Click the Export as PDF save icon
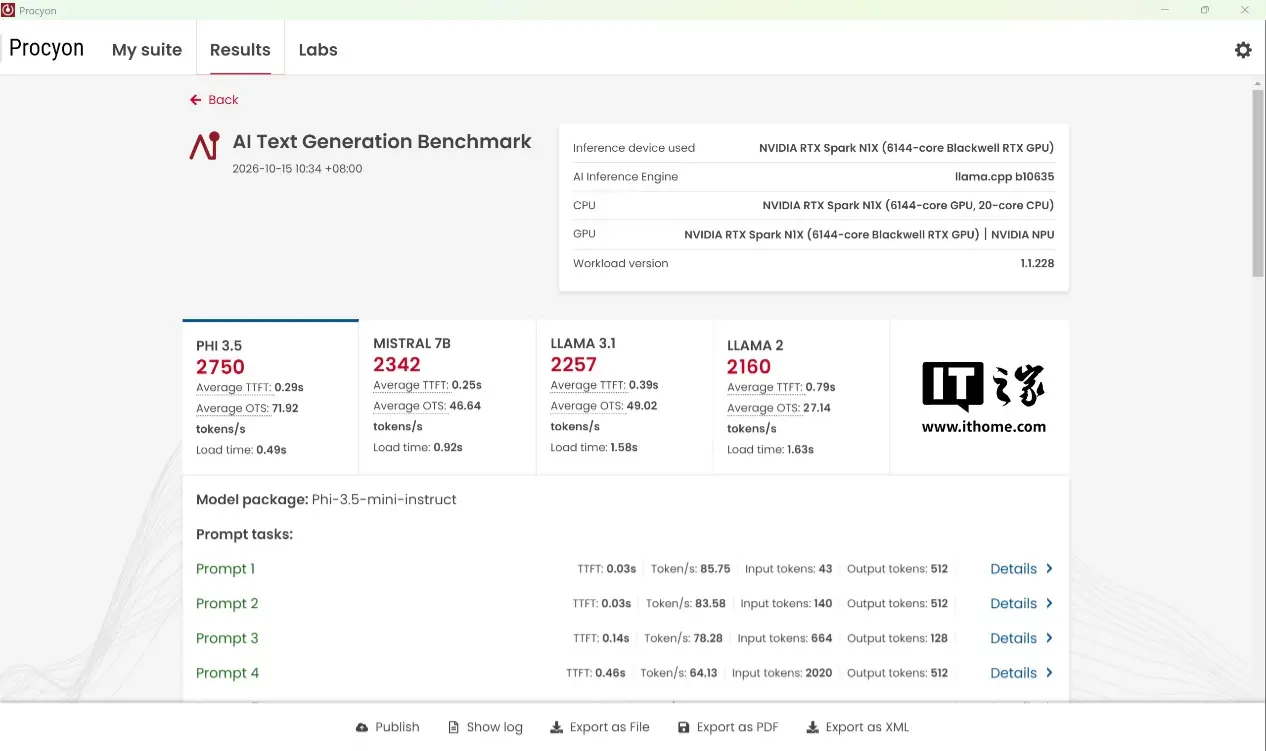1266x751 pixels. (684, 728)
